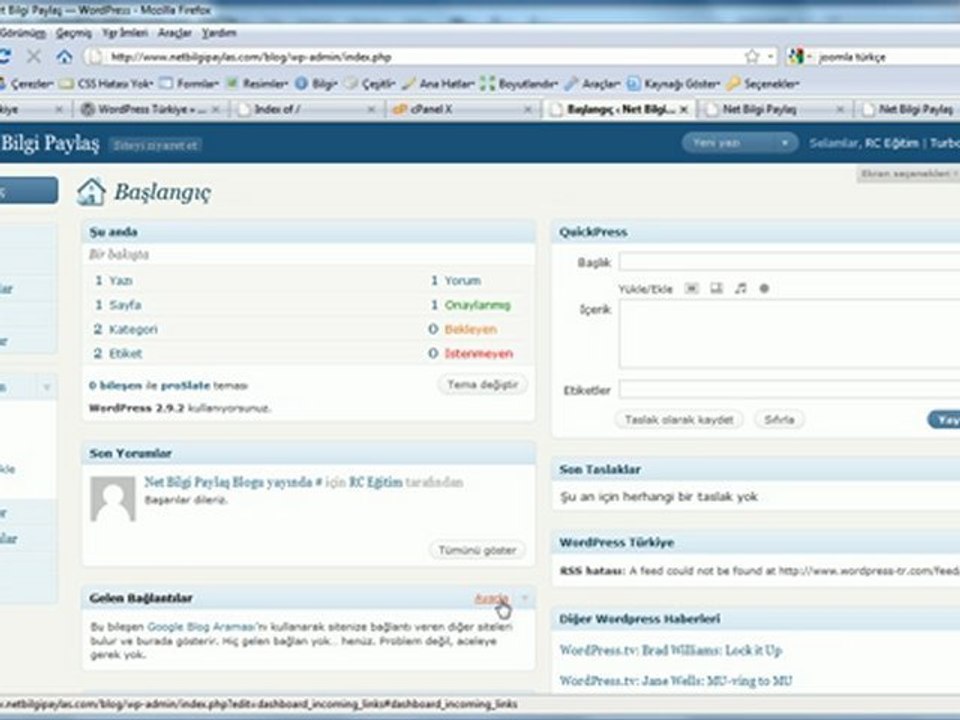Collapse the sidebar menu section arrow

point(47,387)
